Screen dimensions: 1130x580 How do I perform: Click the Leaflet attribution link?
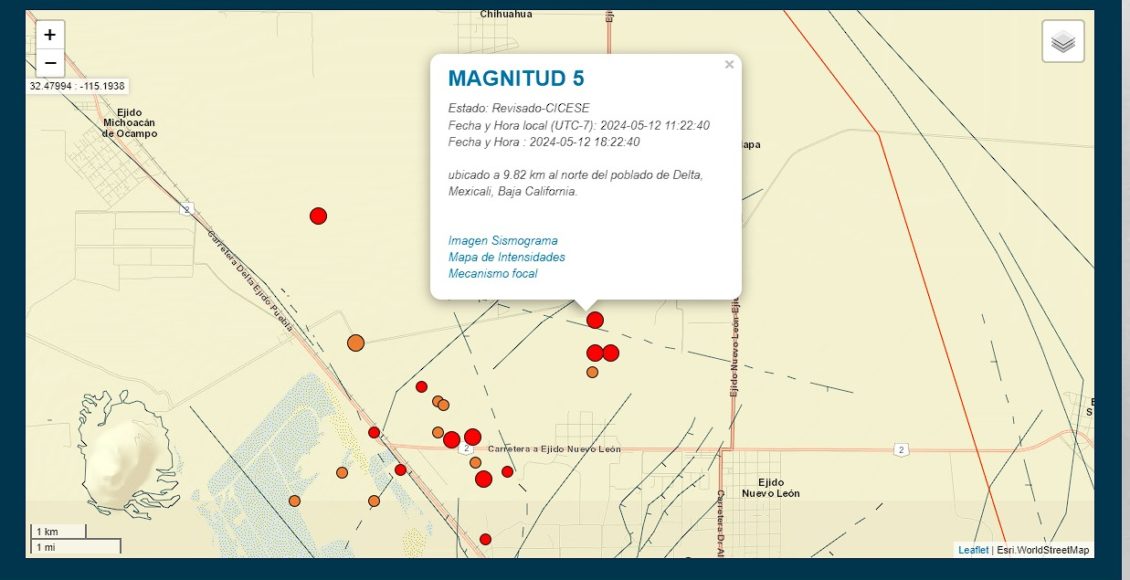[973, 550]
